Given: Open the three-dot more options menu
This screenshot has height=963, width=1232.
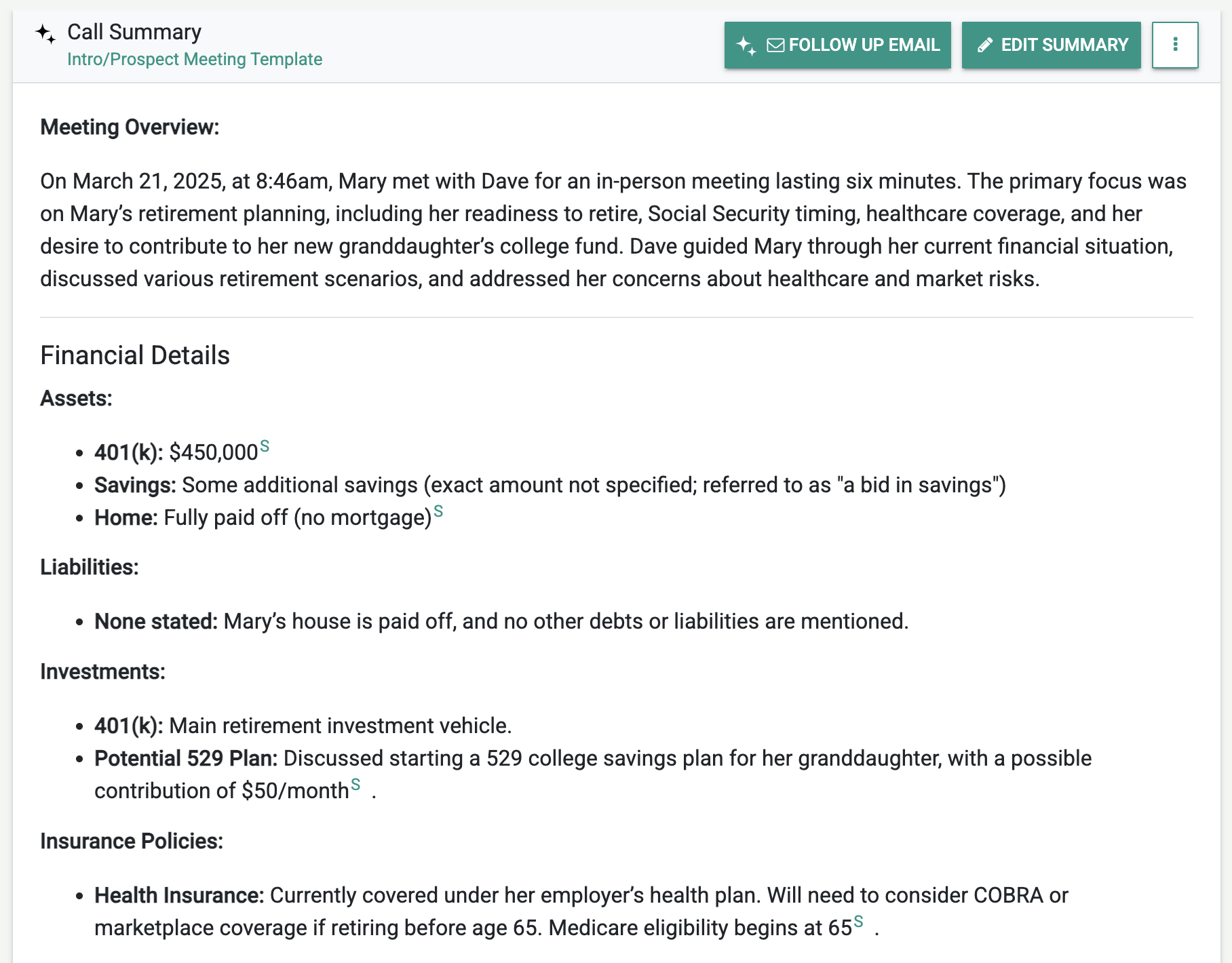Looking at the screenshot, I should (1175, 45).
